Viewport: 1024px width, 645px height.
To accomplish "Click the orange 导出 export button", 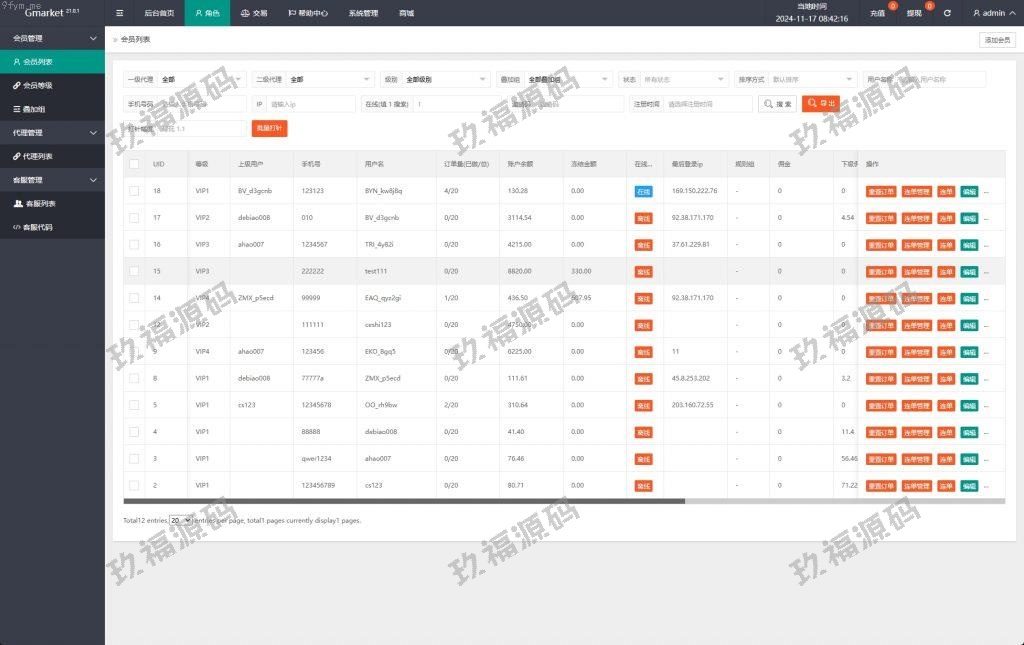I will (x=821, y=103).
